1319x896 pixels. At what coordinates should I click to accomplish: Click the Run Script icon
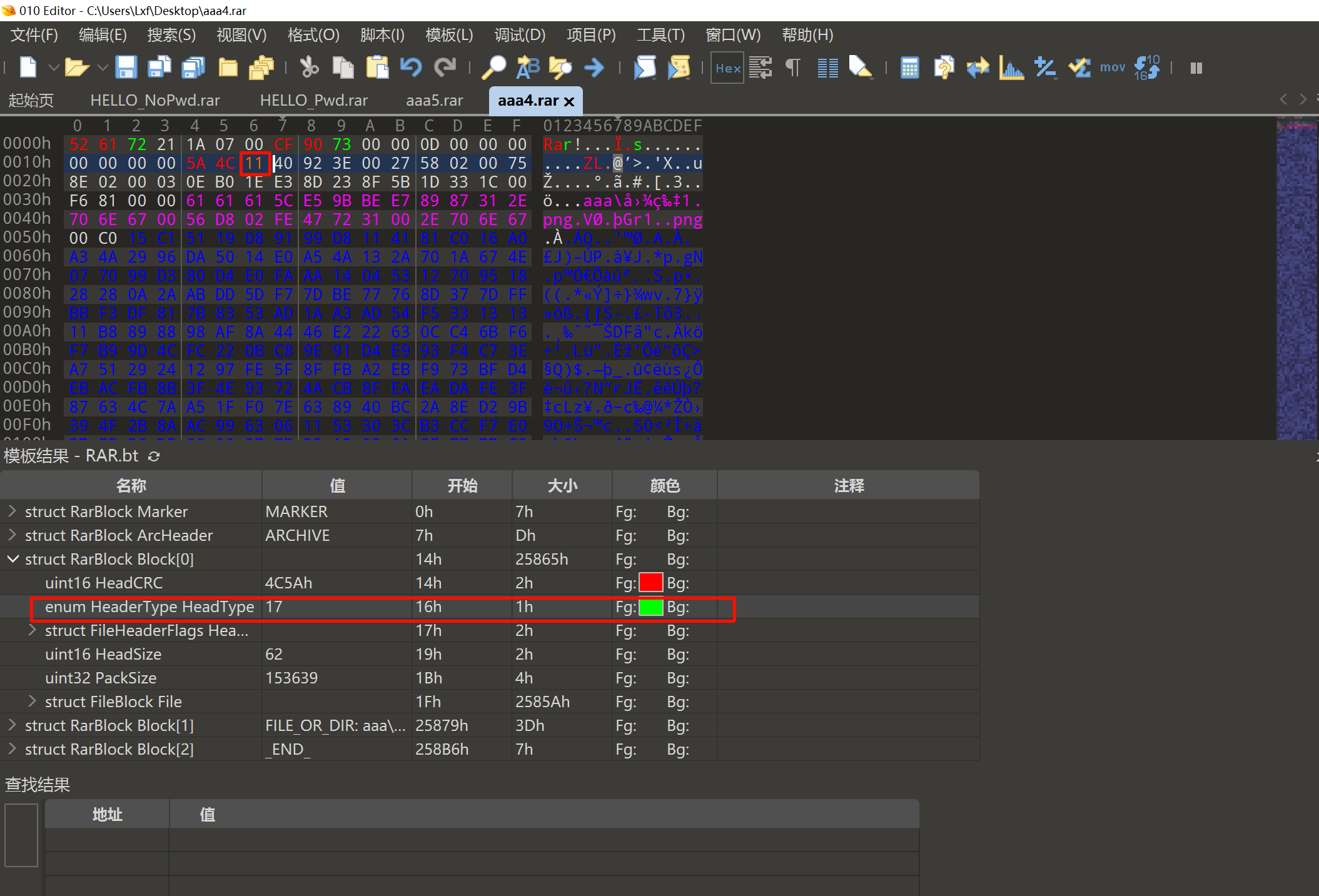coord(645,68)
